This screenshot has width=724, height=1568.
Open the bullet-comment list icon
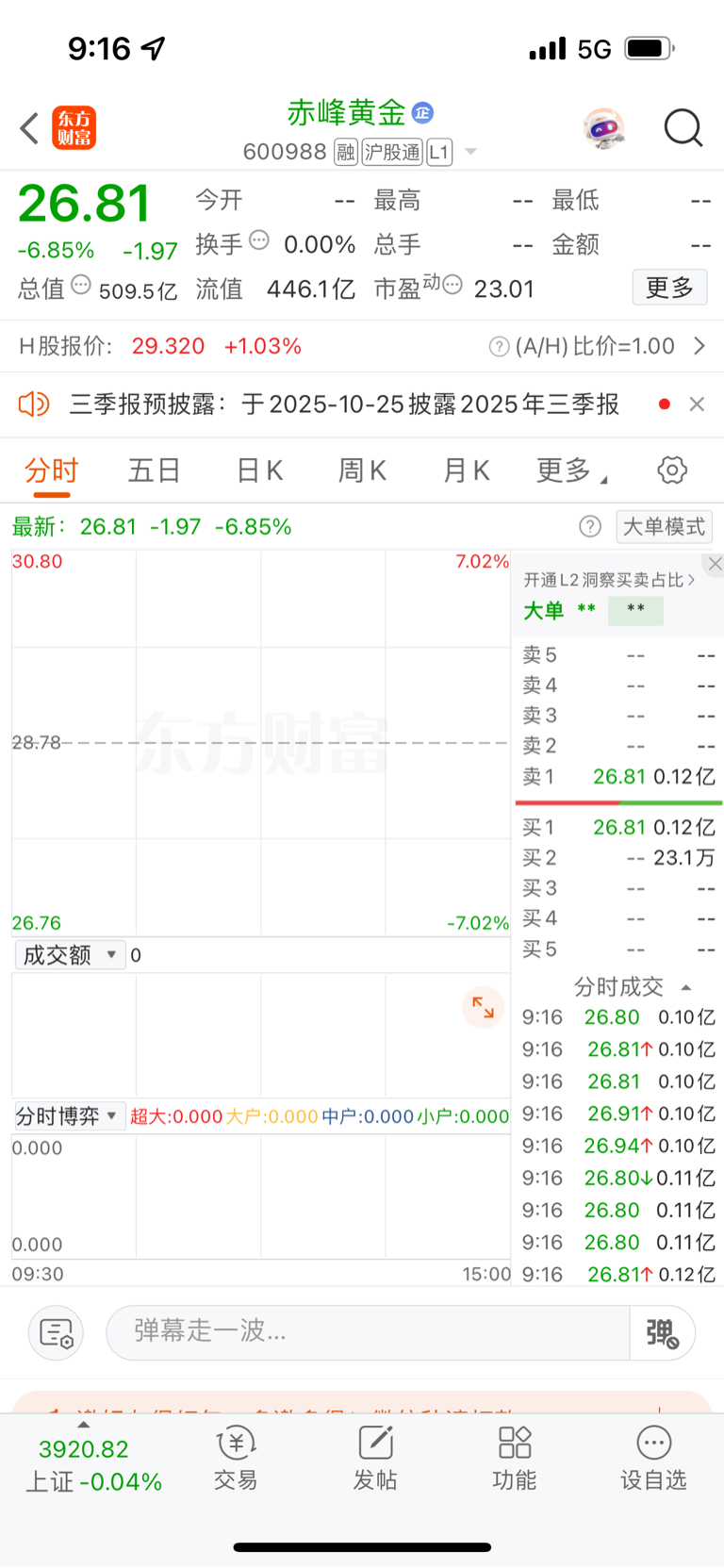point(57,1333)
